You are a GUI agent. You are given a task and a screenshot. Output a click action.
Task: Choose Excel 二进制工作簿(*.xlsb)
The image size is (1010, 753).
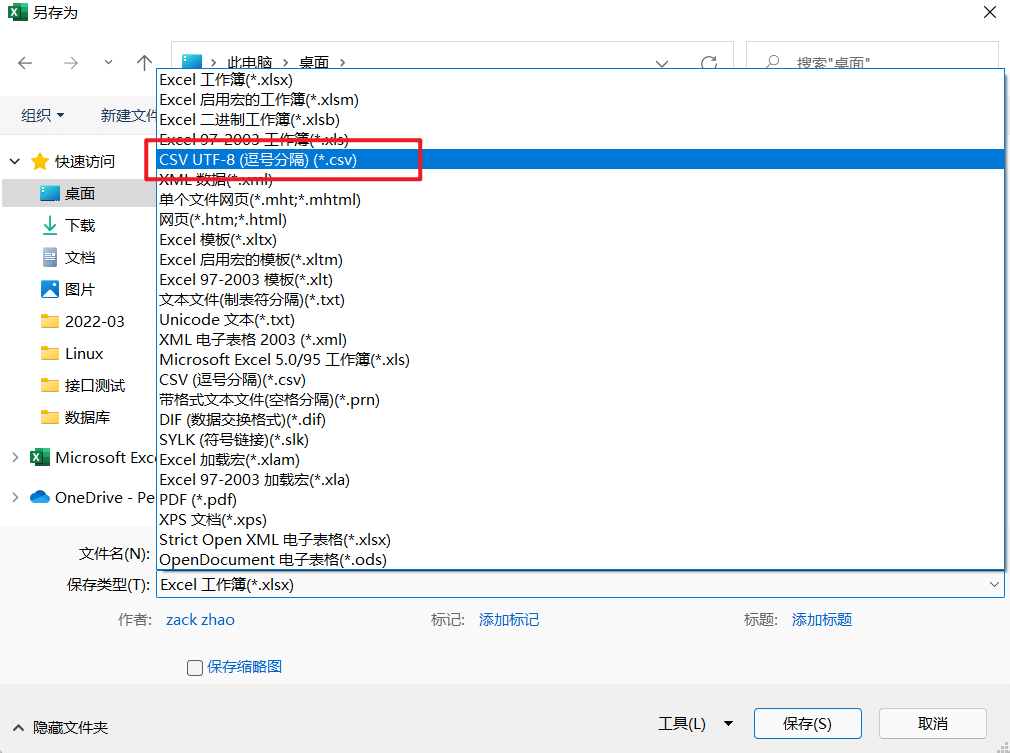[580, 120]
